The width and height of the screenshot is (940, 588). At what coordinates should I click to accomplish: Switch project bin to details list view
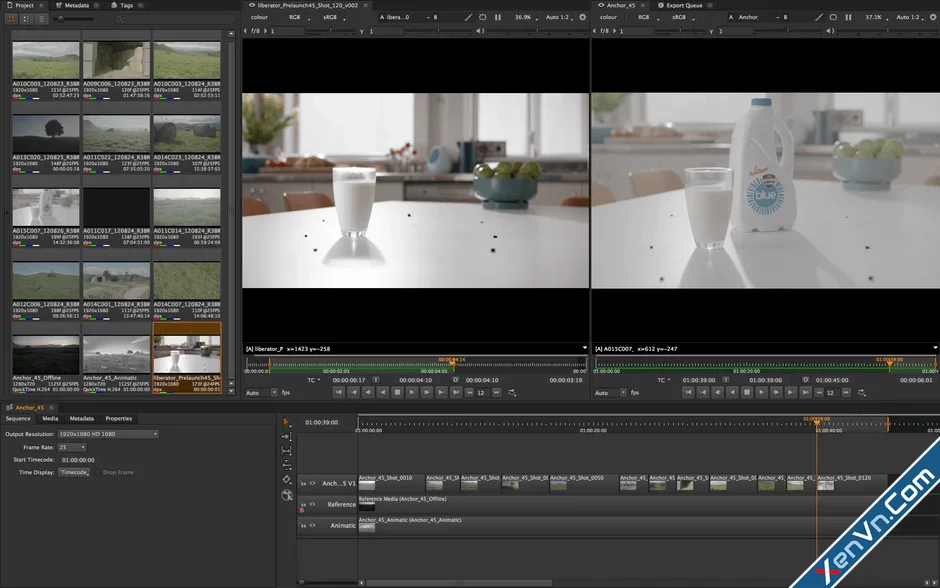(41, 19)
